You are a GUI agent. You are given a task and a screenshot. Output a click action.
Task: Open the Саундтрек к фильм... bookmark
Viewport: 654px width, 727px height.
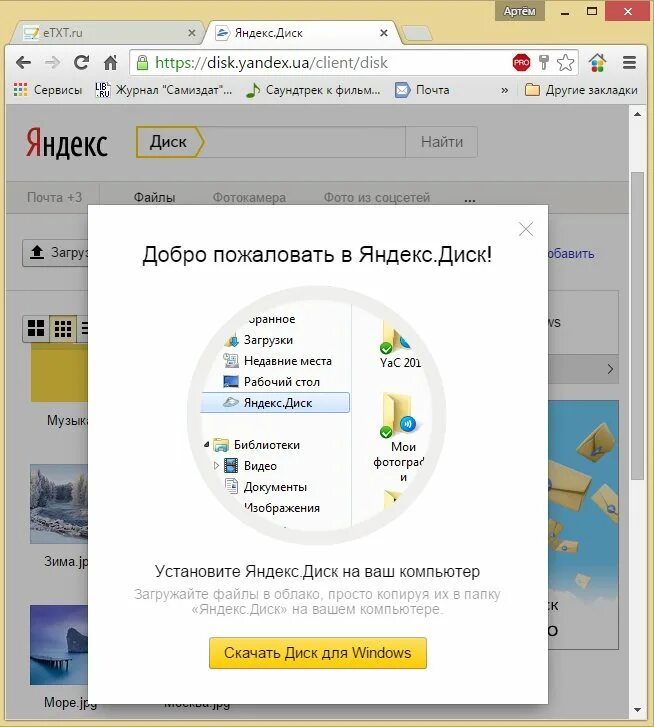coord(313,90)
